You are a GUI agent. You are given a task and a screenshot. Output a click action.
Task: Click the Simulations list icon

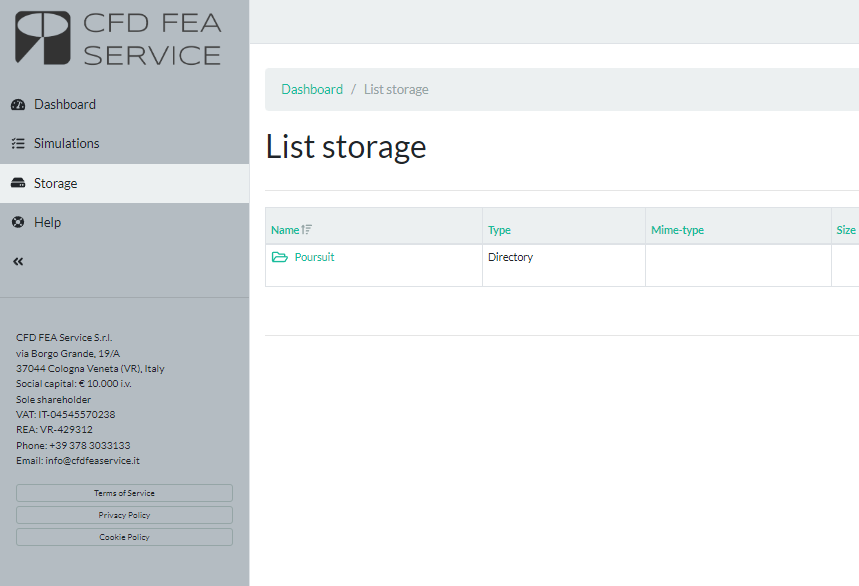click(x=18, y=143)
